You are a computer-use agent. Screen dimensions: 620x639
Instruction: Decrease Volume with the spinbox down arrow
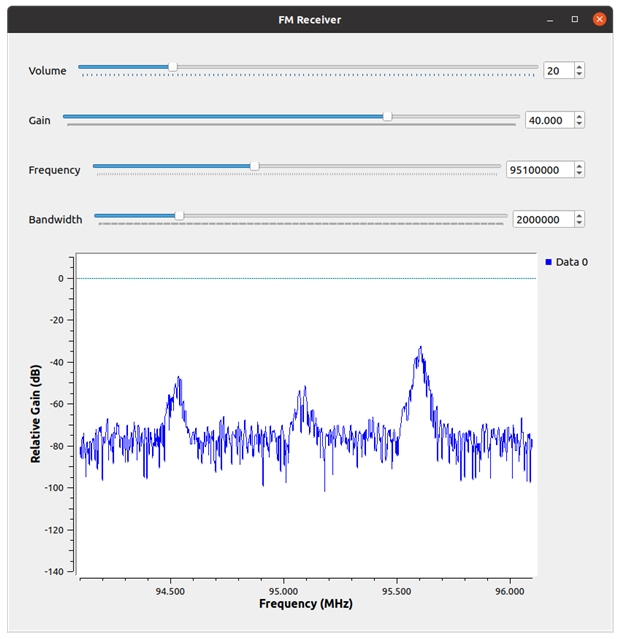click(580, 75)
